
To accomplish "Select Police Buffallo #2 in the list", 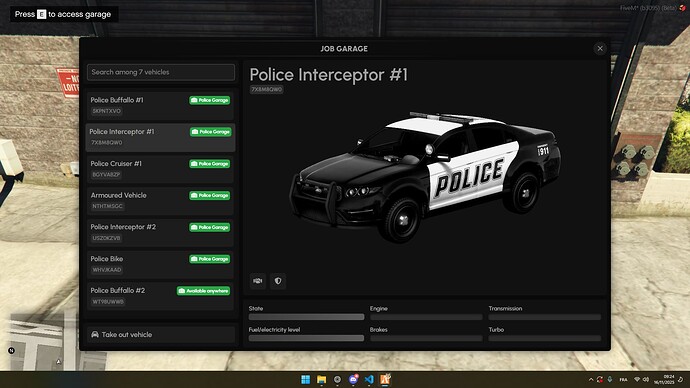I will point(160,296).
